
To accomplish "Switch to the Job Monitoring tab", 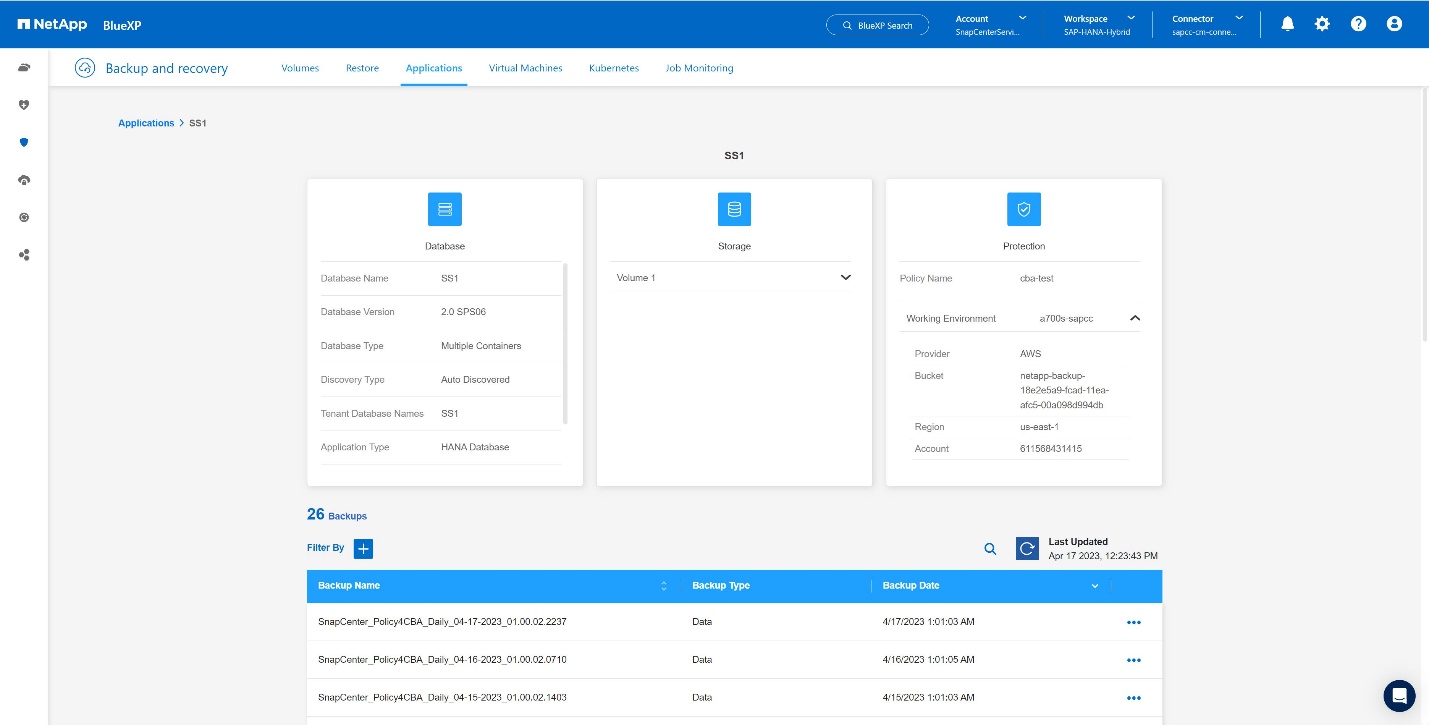I will [699, 68].
